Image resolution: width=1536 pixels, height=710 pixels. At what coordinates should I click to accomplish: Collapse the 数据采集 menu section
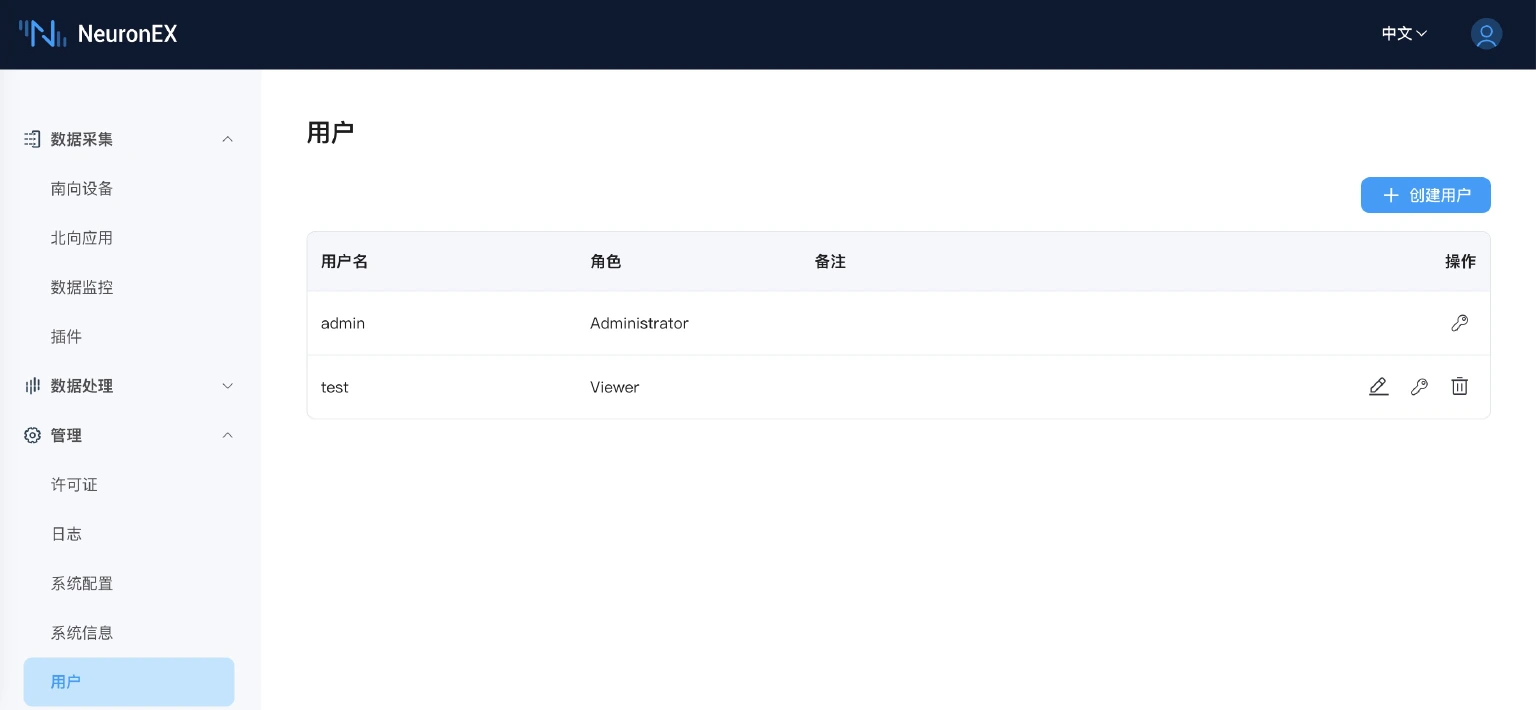tap(227, 139)
